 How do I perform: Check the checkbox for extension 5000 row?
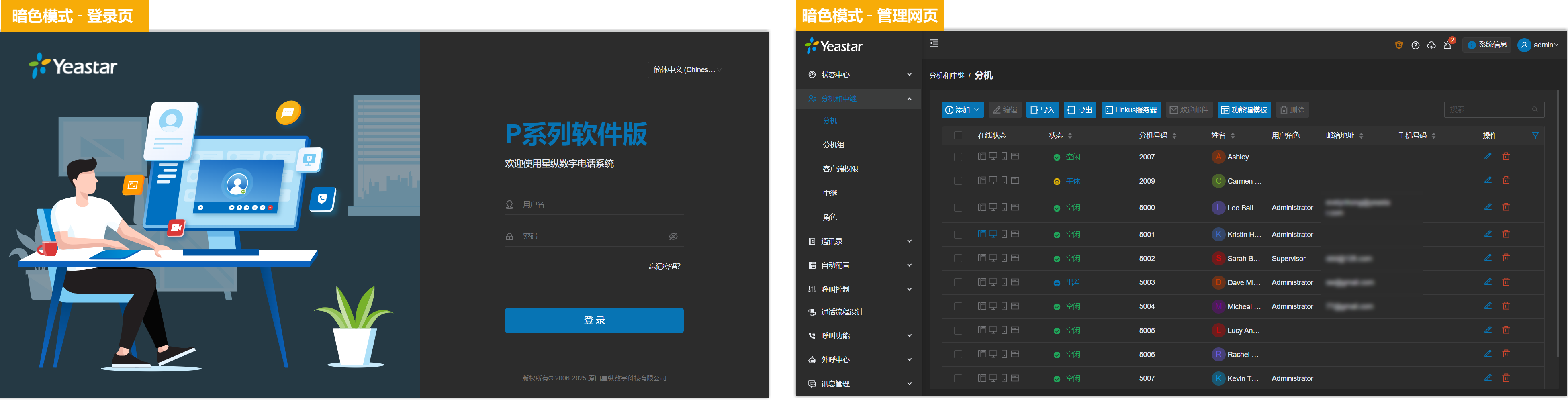click(x=958, y=208)
